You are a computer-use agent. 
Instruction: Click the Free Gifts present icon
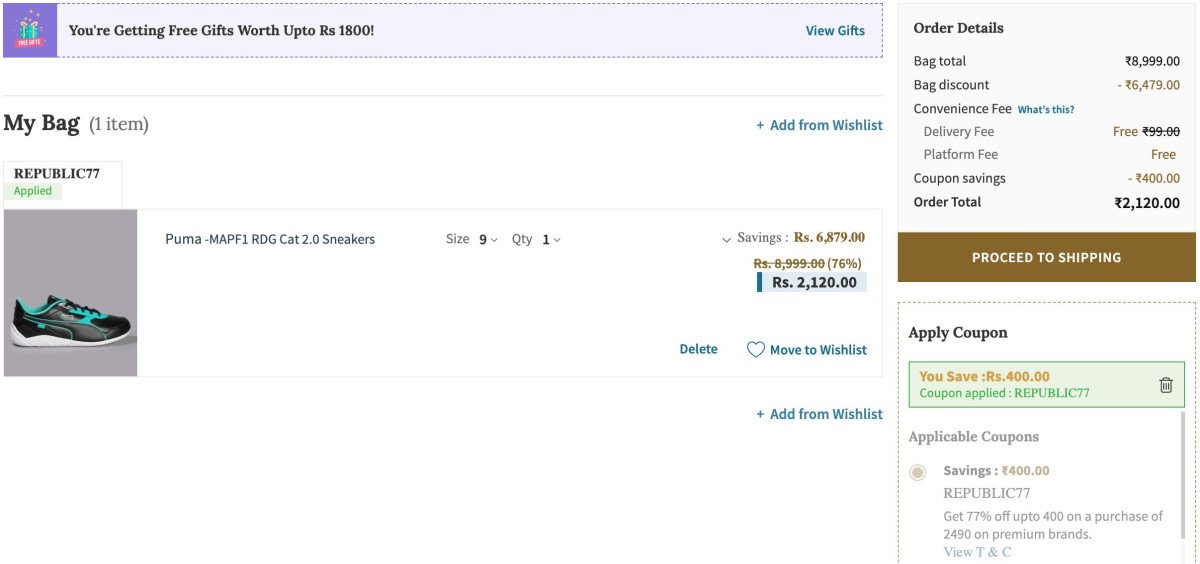pyautogui.click(x=30, y=30)
